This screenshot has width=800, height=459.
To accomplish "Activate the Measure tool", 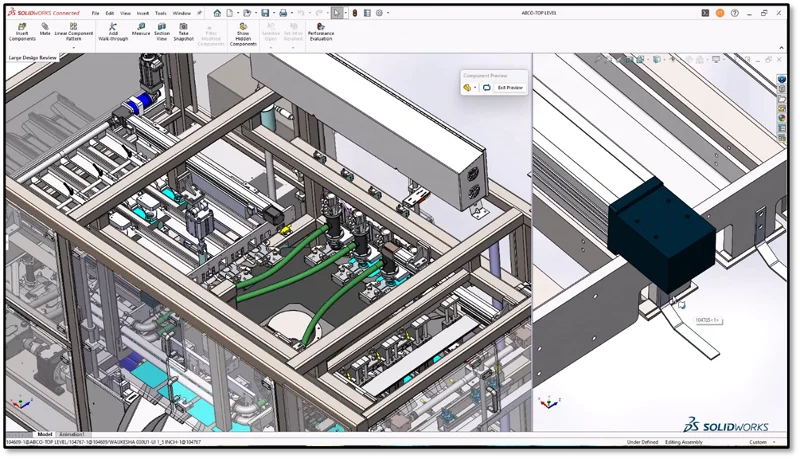I will (x=141, y=29).
